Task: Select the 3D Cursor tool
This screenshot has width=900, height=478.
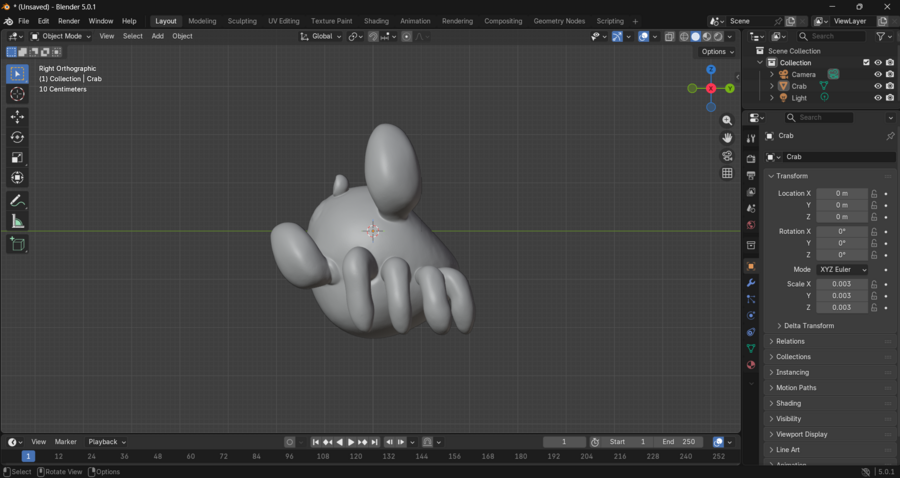Action: [17, 94]
